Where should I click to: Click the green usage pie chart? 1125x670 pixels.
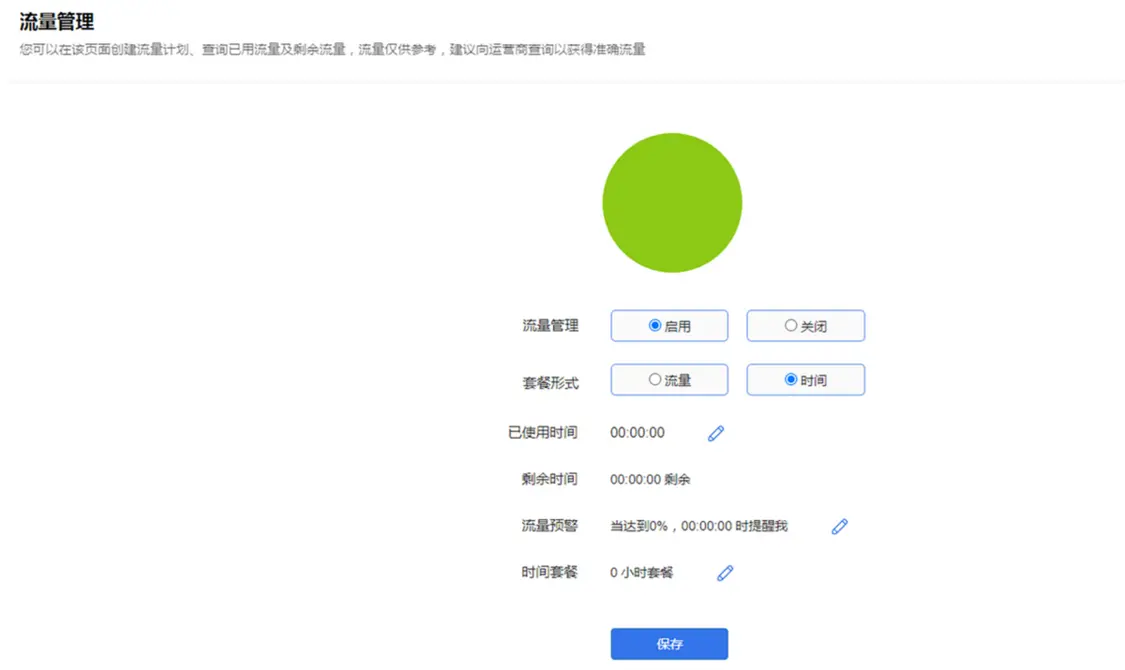(x=672, y=203)
